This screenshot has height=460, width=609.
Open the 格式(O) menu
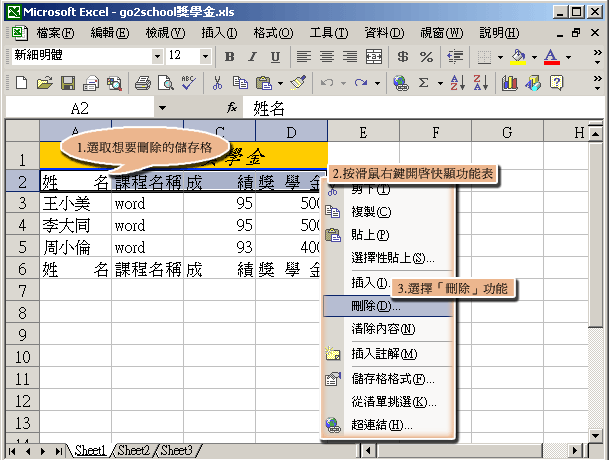pos(272,32)
